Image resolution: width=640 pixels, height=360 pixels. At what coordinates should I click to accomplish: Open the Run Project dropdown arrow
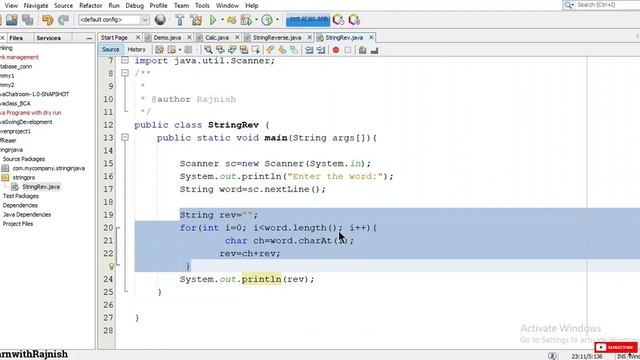pyautogui.click(x=222, y=20)
